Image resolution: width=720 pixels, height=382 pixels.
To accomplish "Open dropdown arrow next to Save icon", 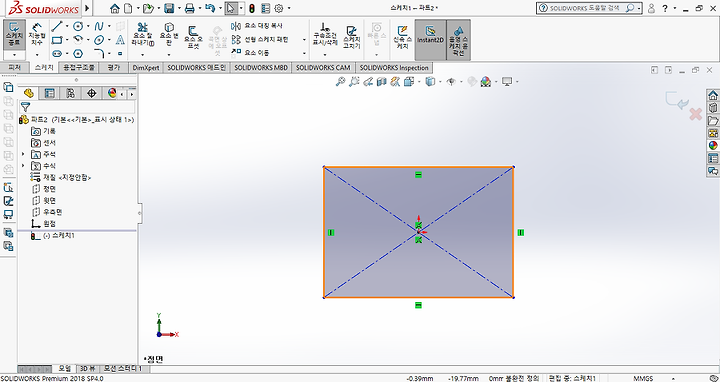I will [179, 8].
